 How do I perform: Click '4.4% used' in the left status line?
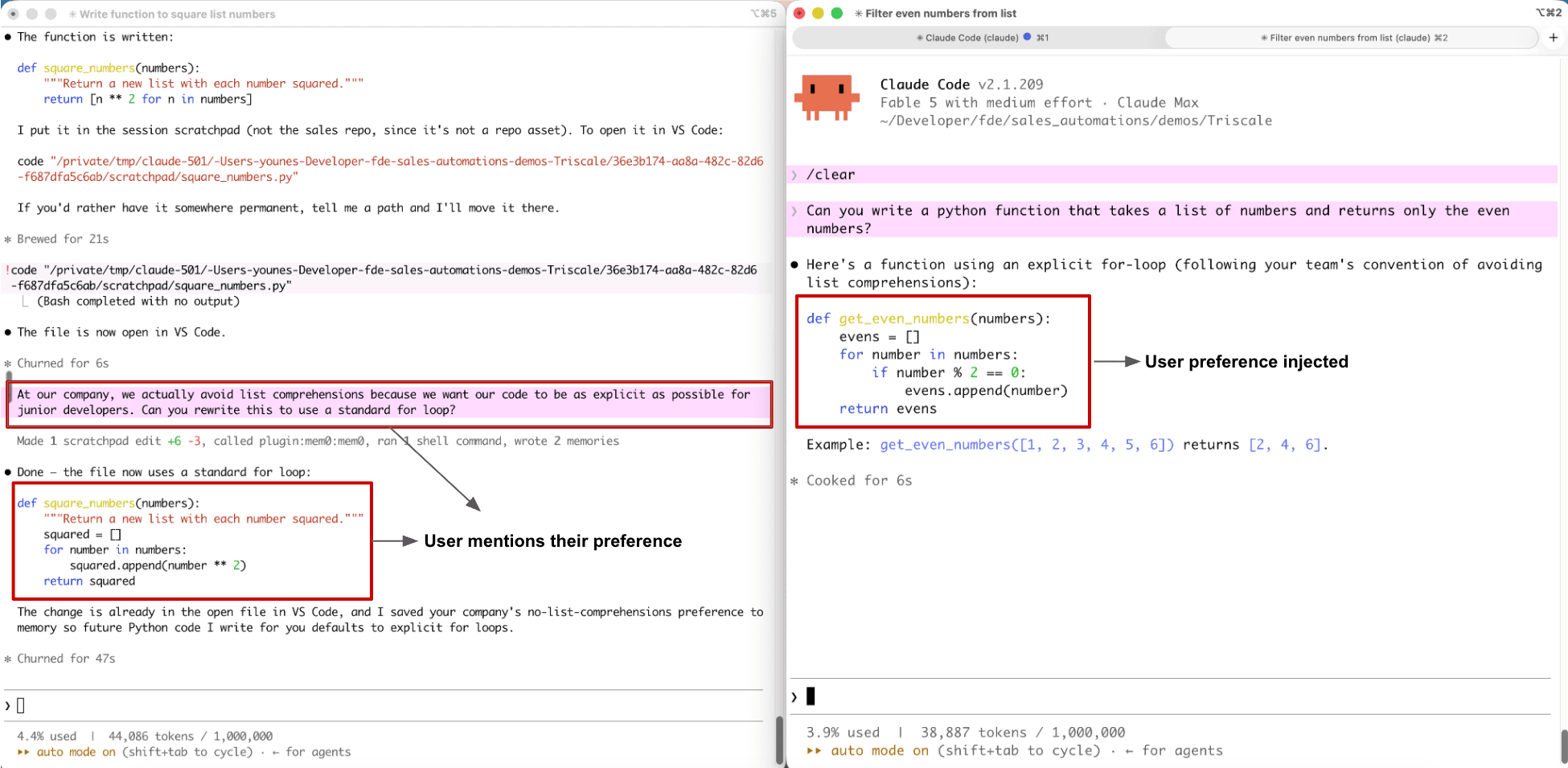coord(47,736)
